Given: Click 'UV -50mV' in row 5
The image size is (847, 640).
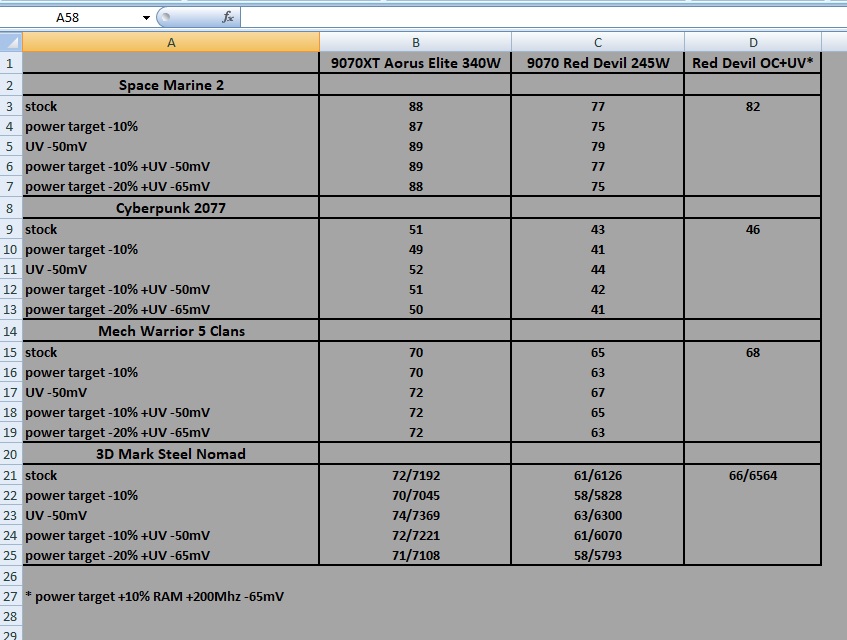Looking at the screenshot, I should pyautogui.click(x=56, y=147).
